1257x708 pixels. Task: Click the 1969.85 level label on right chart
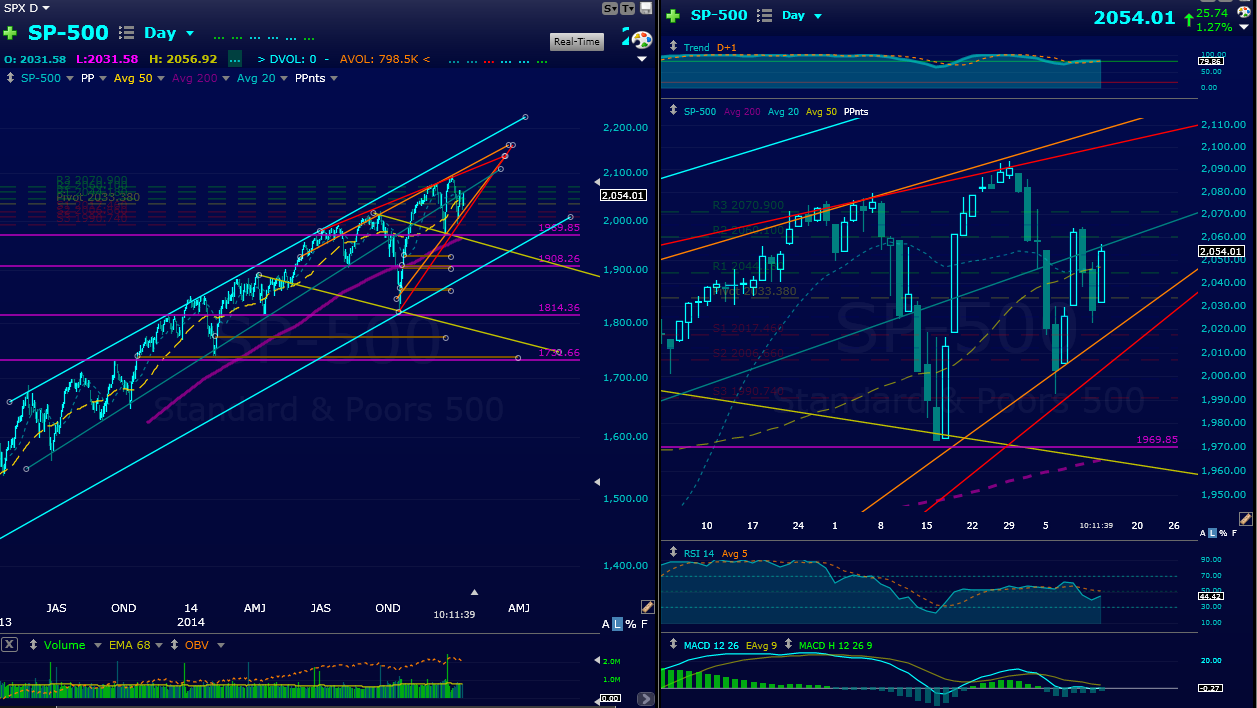click(x=1157, y=440)
